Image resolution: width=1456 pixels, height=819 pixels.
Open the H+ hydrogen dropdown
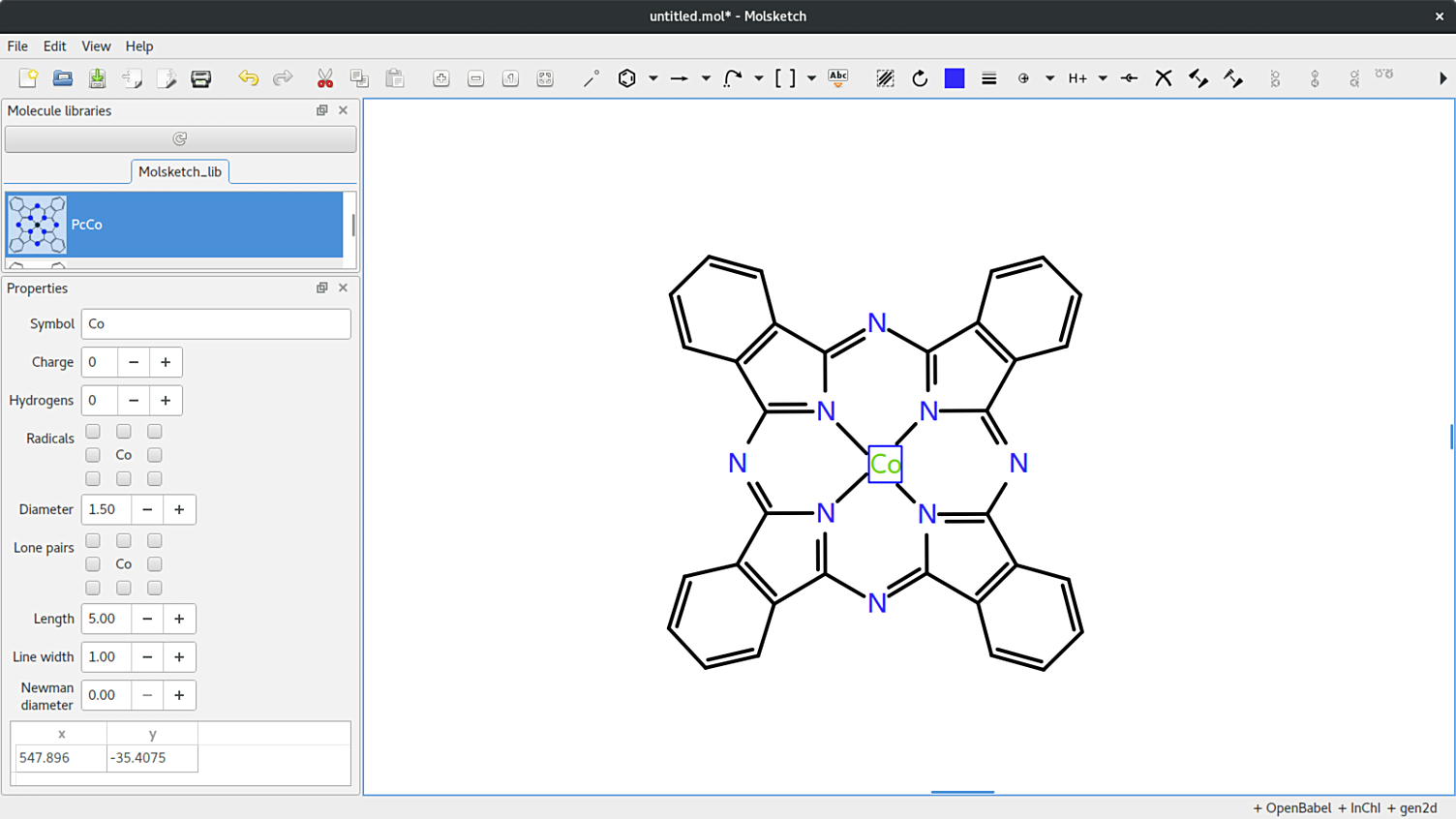pos(1101,78)
